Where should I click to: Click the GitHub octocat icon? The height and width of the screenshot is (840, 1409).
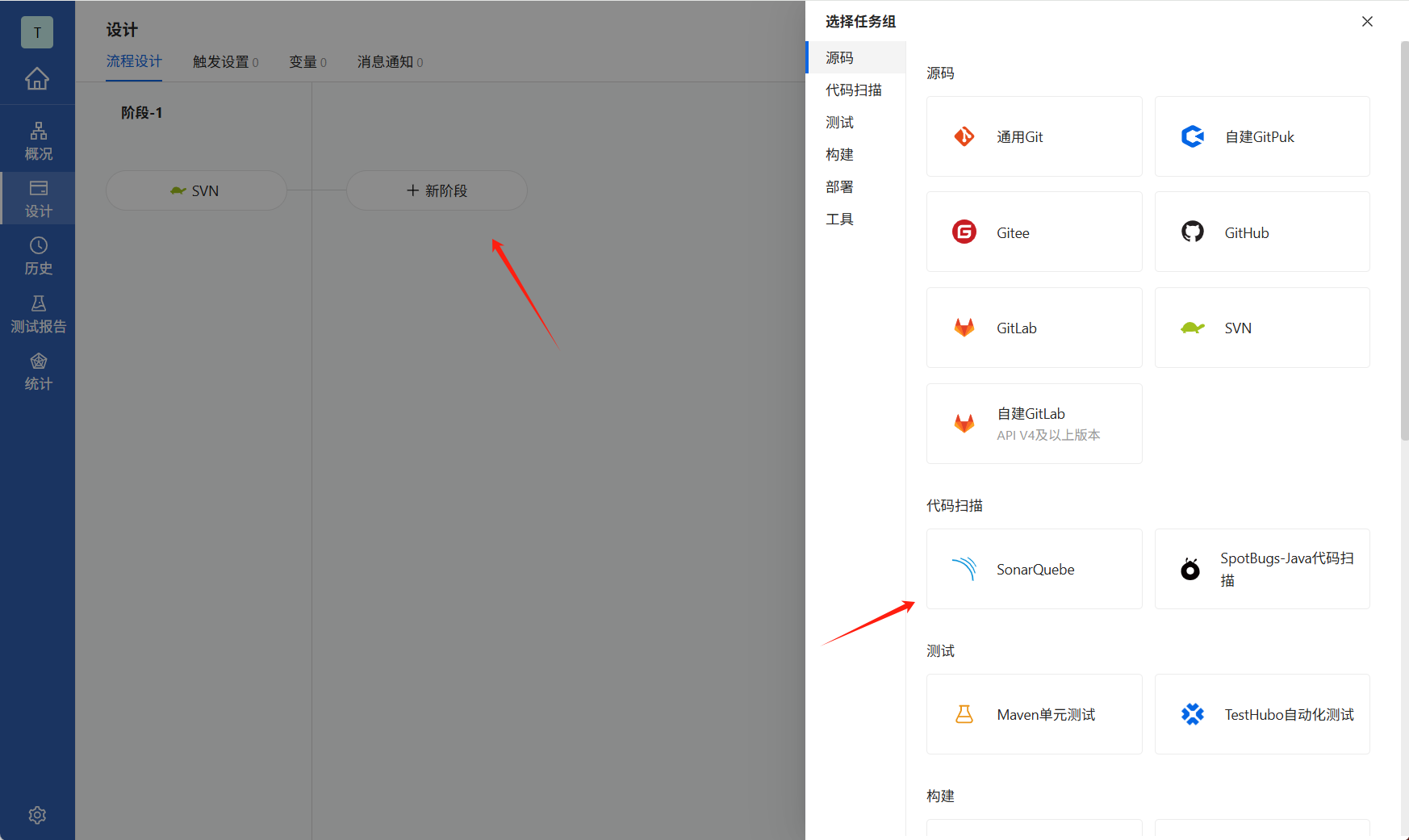click(1193, 232)
